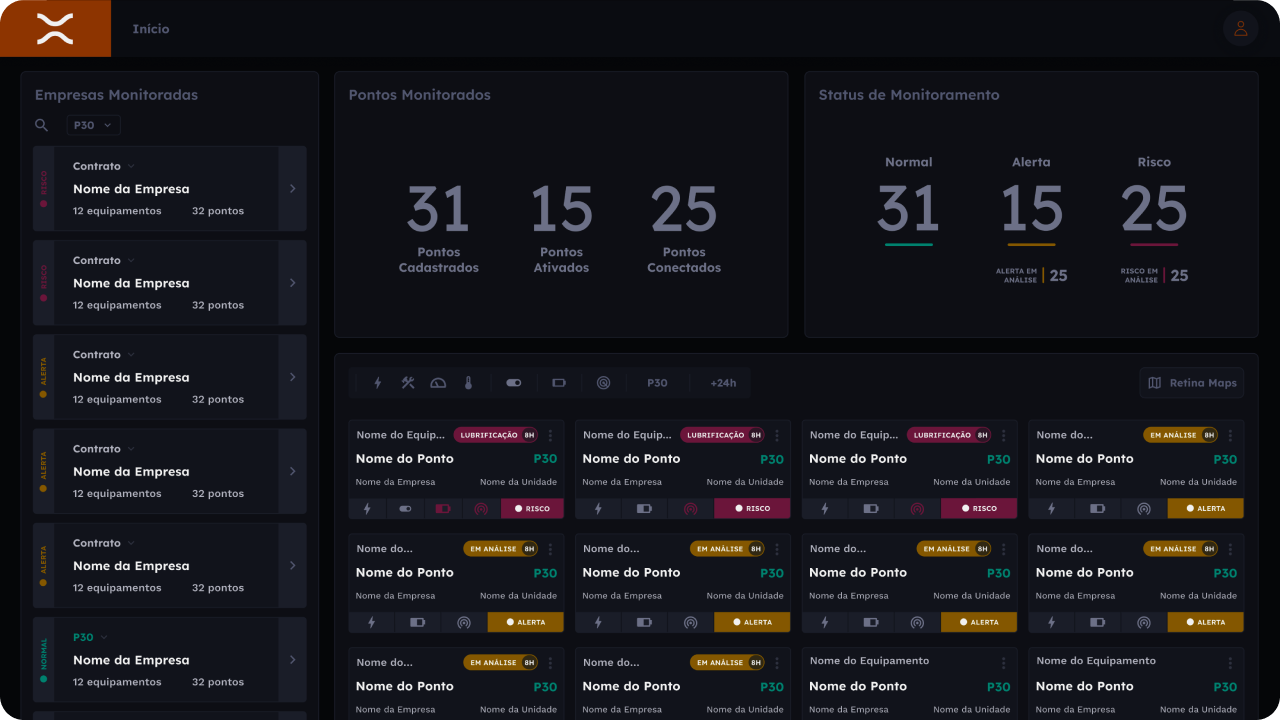This screenshot has height=720, width=1280.
Task: Toggle the +24h filter in toolbar
Action: (723, 383)
